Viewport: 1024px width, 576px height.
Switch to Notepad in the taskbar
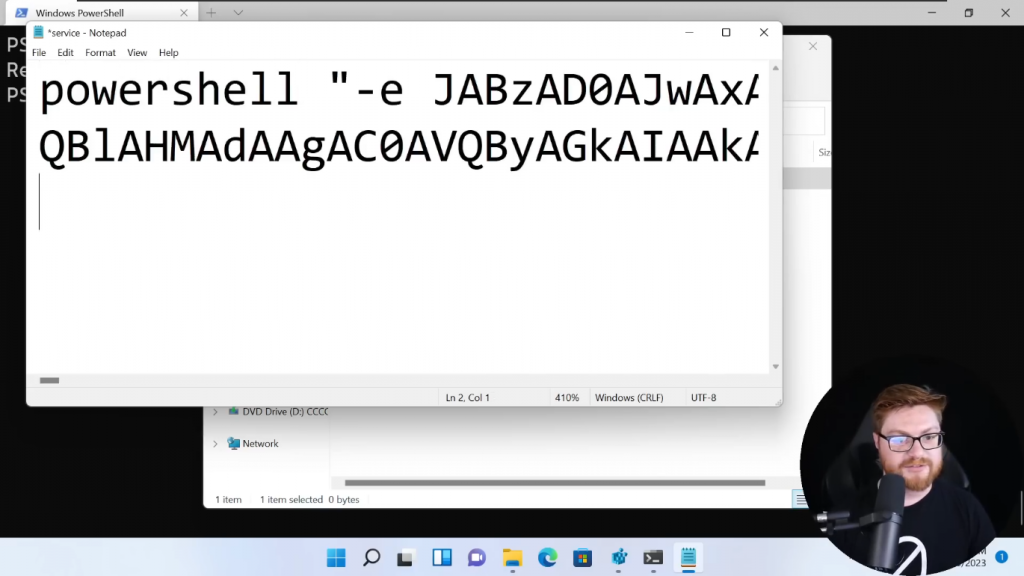[x=688, y=558]
